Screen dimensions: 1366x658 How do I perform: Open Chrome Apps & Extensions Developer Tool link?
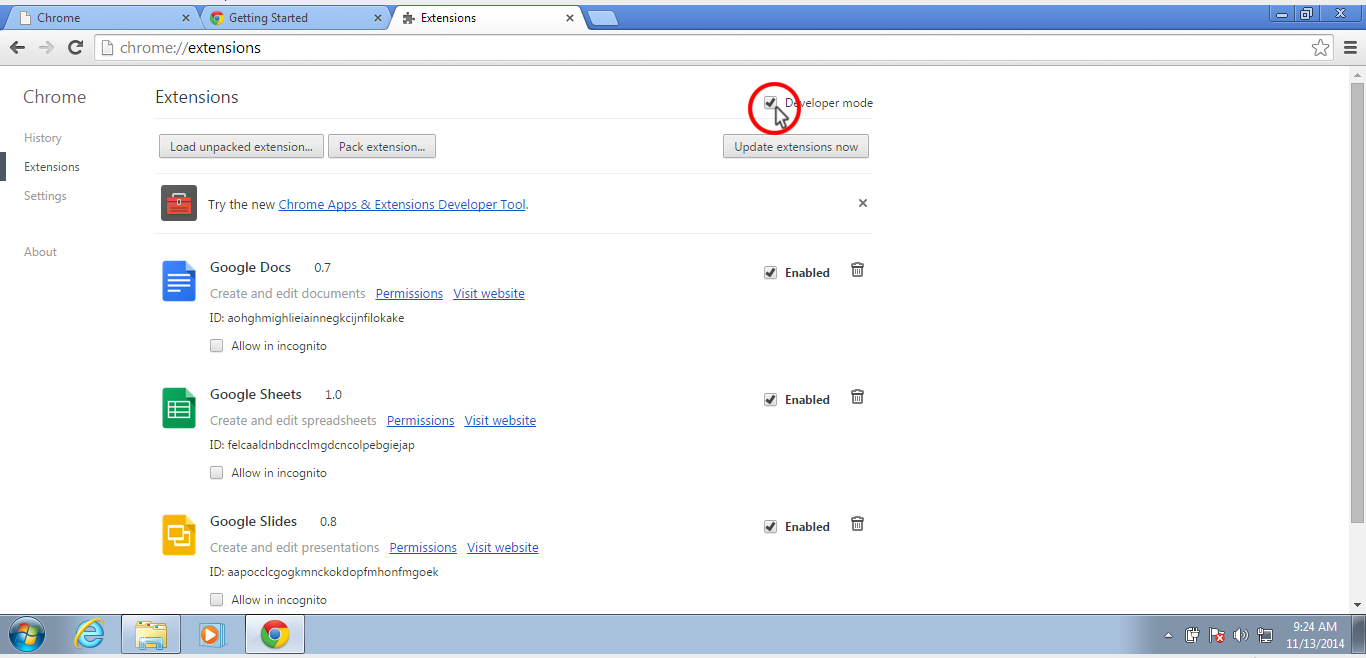tap(402, 204)
